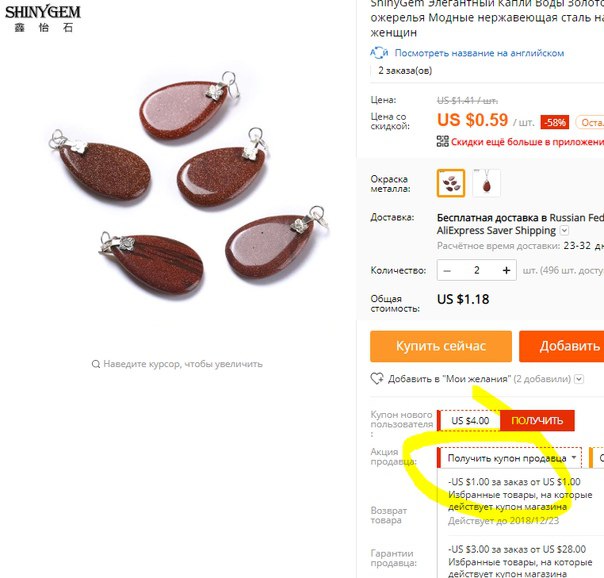
Task: Click the quantity input field showing 2
Action: click(x=476, y=270)
